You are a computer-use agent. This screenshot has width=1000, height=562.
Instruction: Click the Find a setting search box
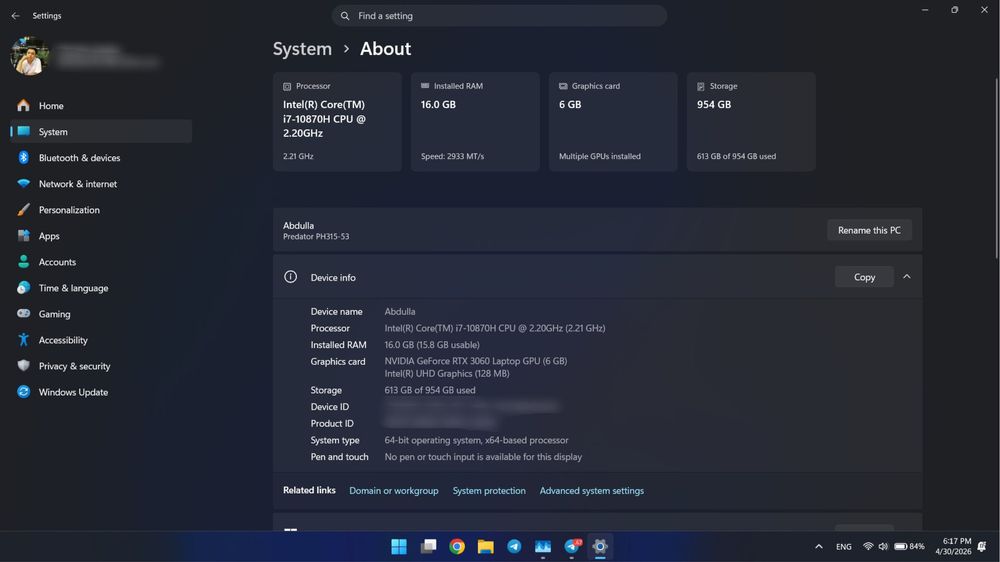point(499,16)
